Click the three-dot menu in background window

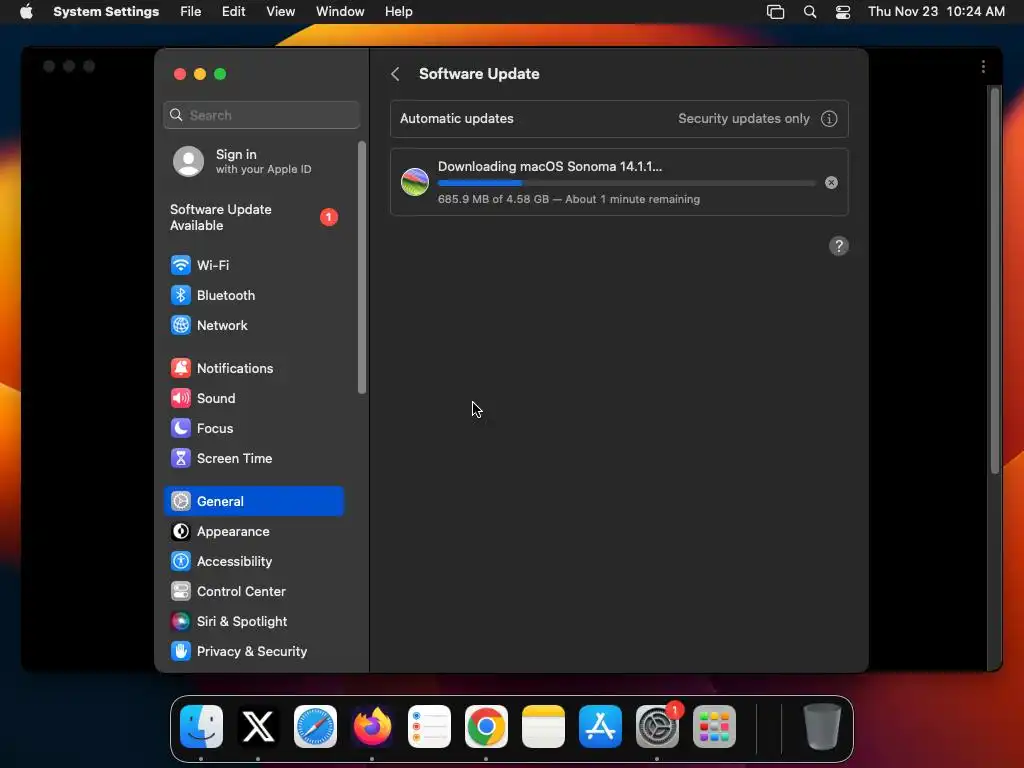(983, 67)
